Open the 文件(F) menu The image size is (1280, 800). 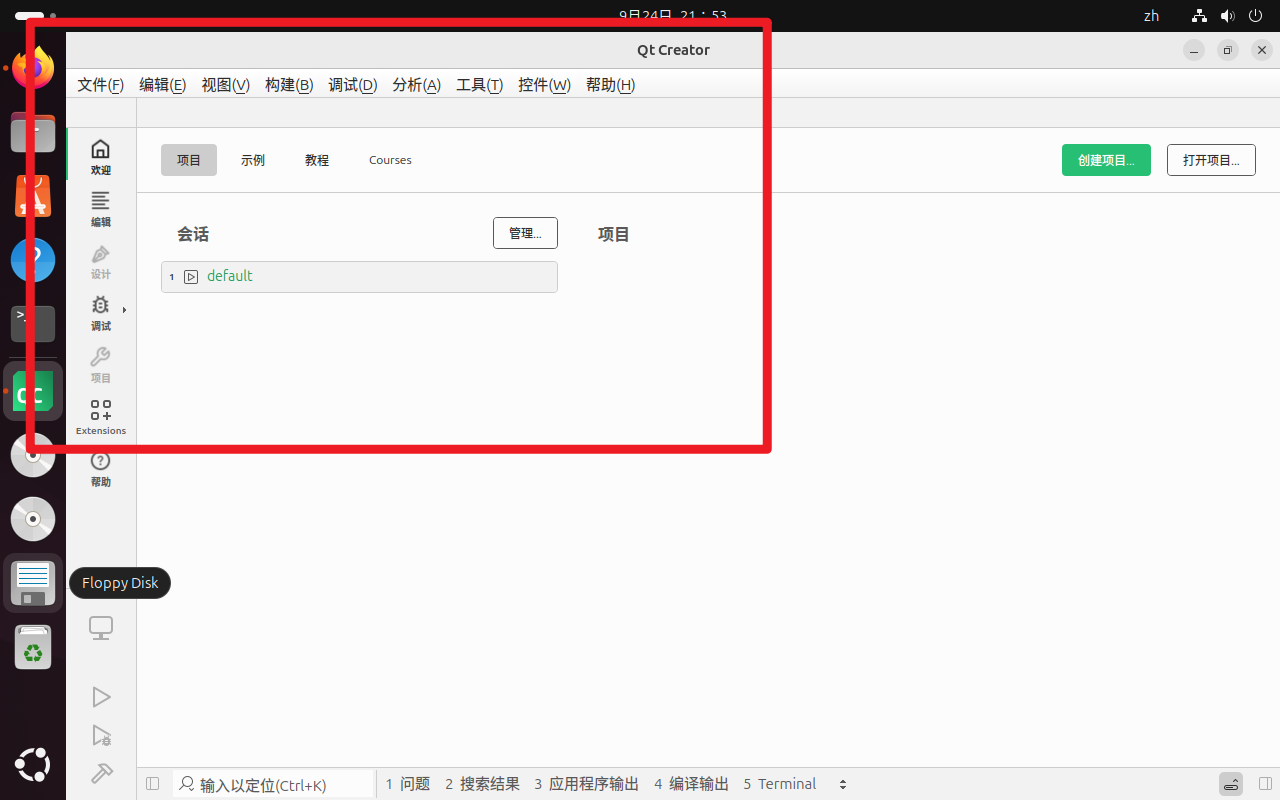click(x=101, y=85)
